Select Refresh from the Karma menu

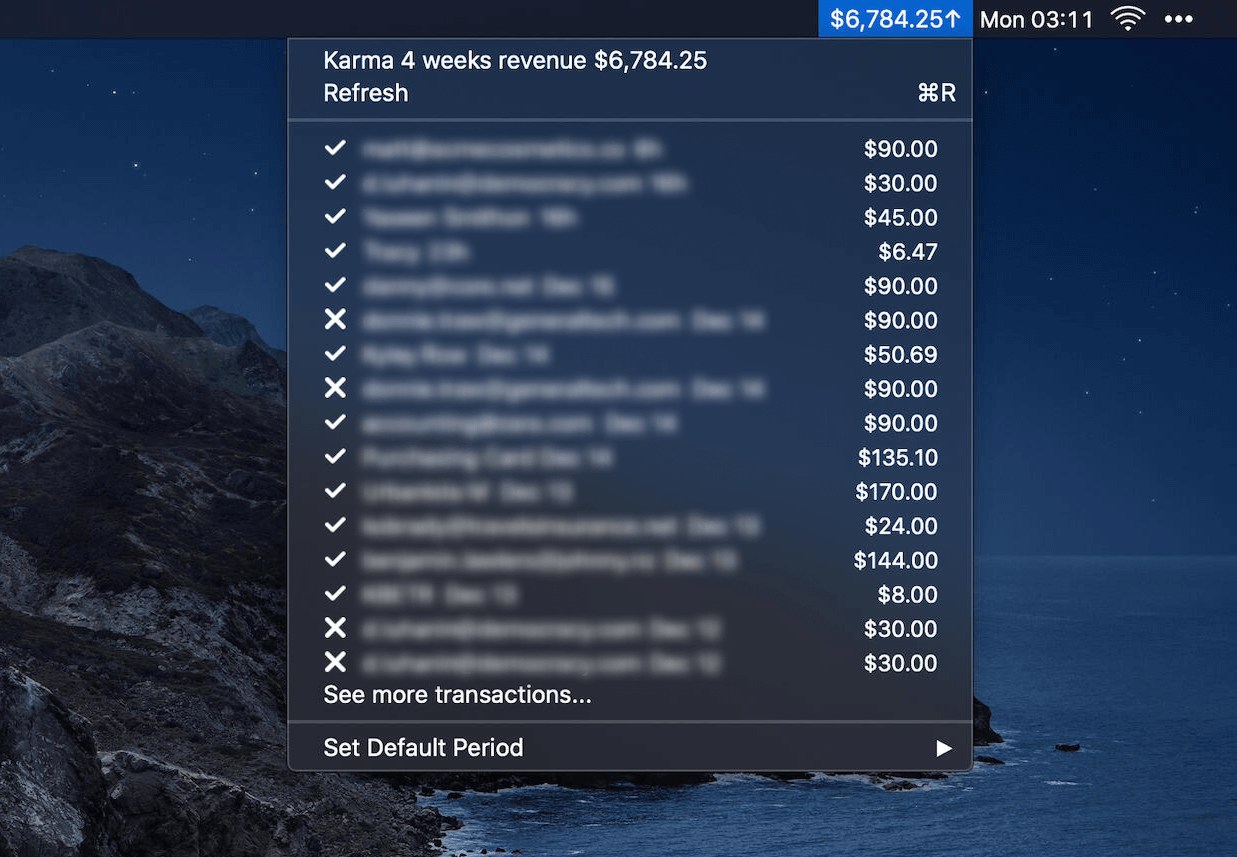[366, 93]
